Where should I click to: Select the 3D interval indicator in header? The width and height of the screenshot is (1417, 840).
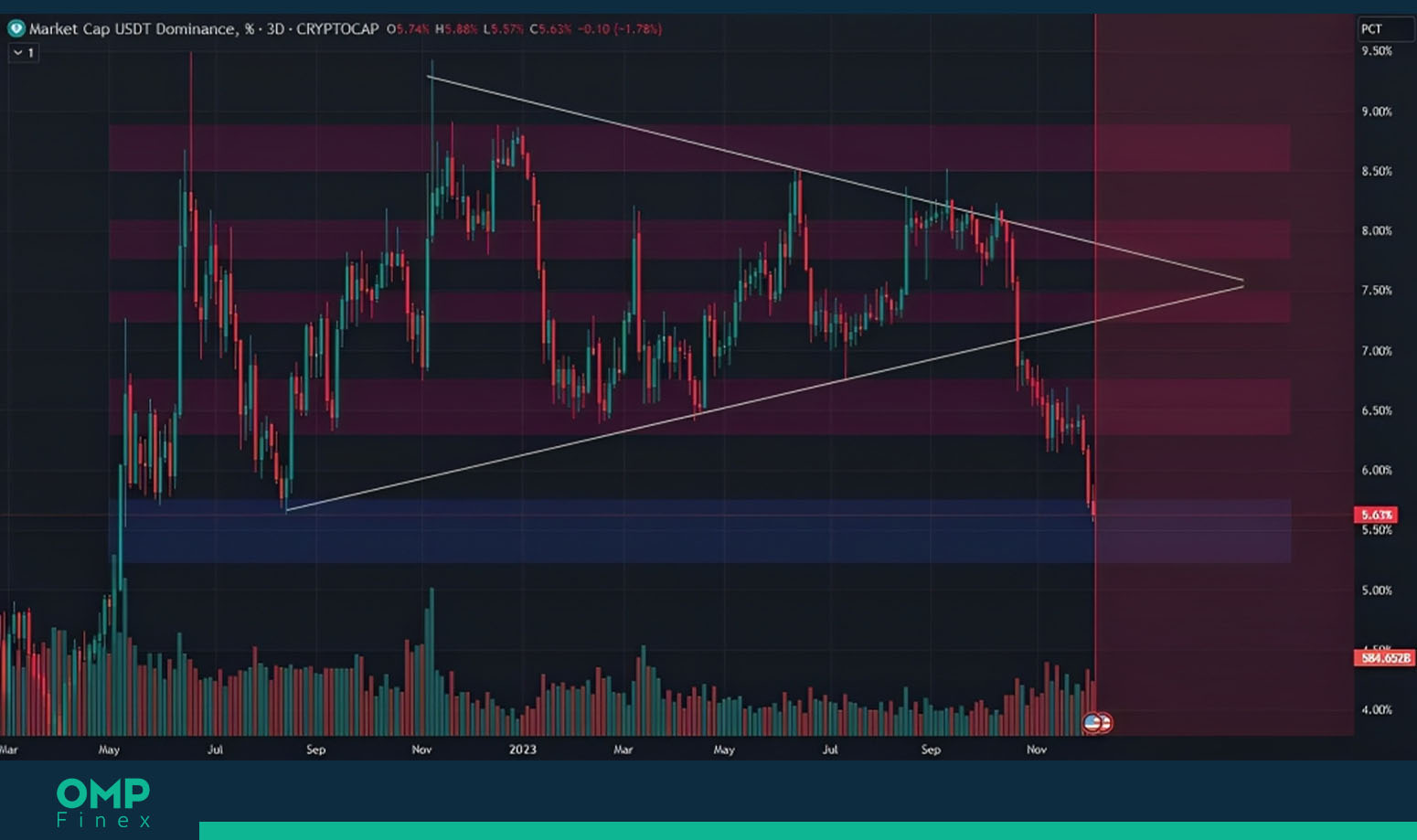(274, 29)
